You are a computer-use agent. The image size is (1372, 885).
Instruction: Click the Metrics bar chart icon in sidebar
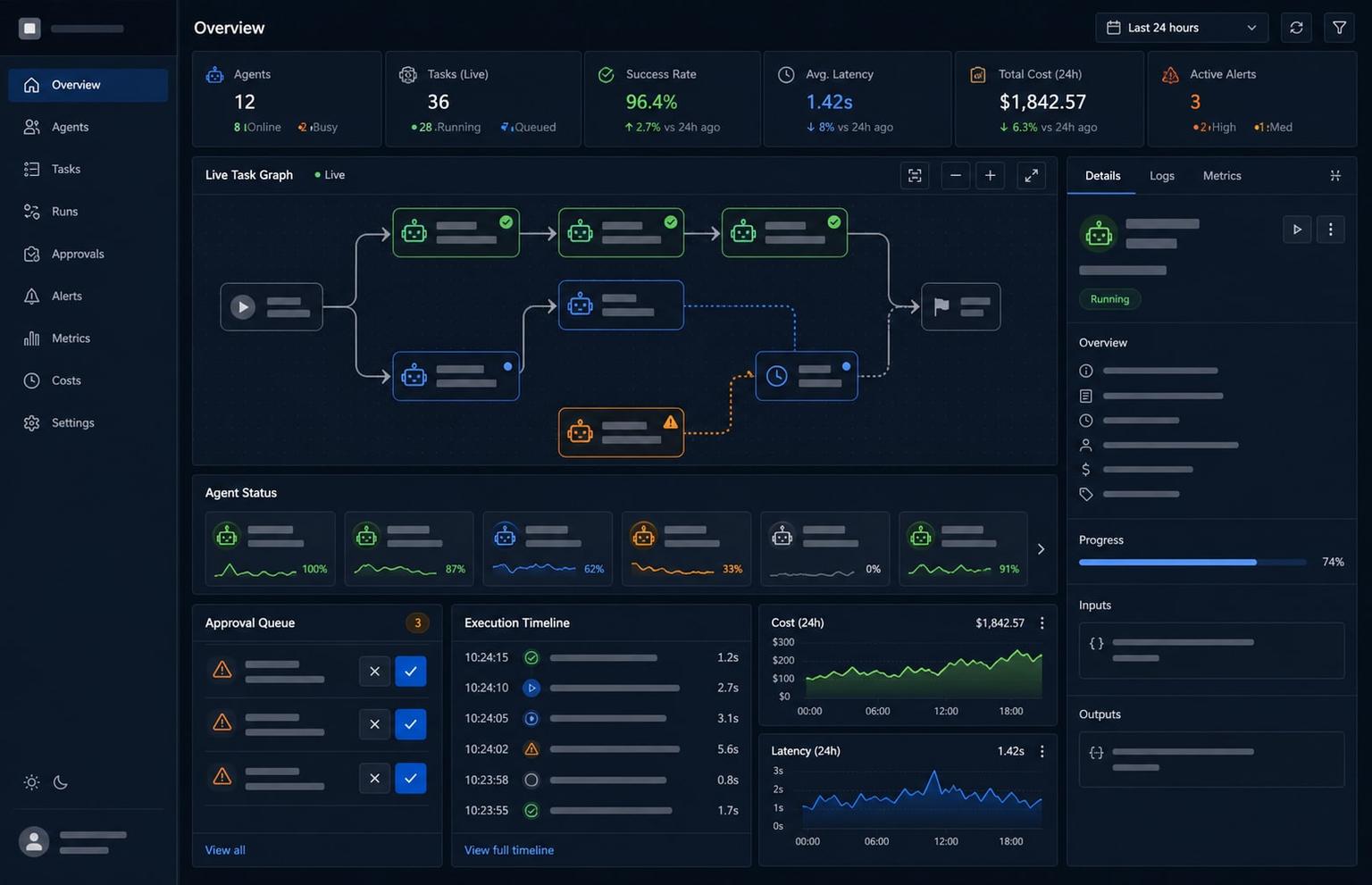point(31,338)
